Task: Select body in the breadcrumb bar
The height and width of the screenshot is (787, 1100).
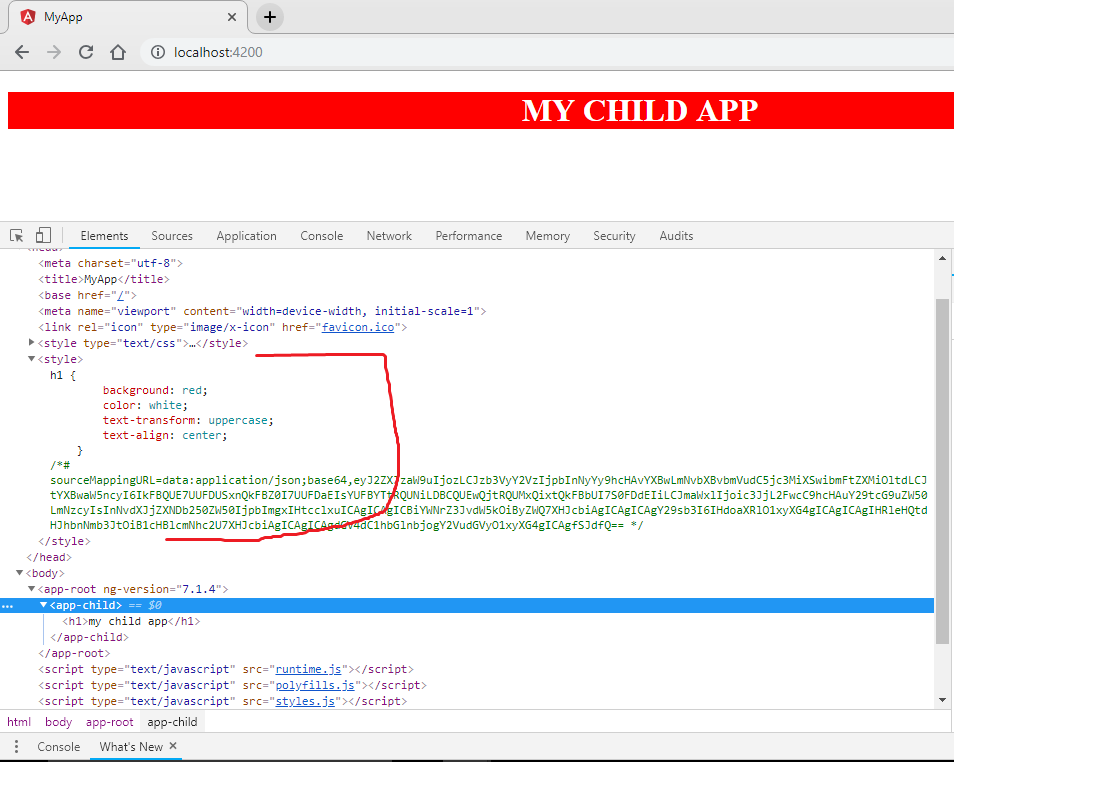Action: click(58, 722)
